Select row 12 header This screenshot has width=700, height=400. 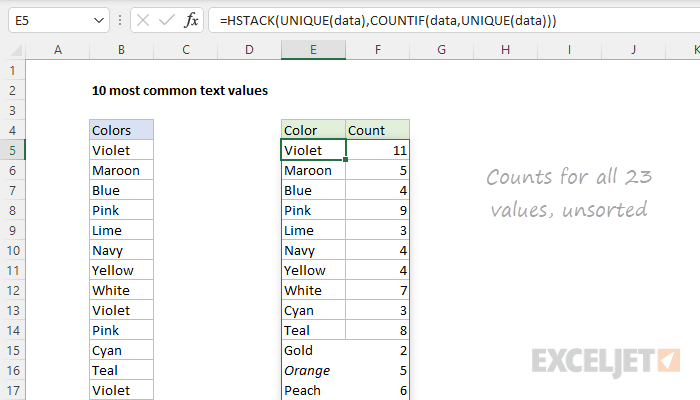(12, 290)
